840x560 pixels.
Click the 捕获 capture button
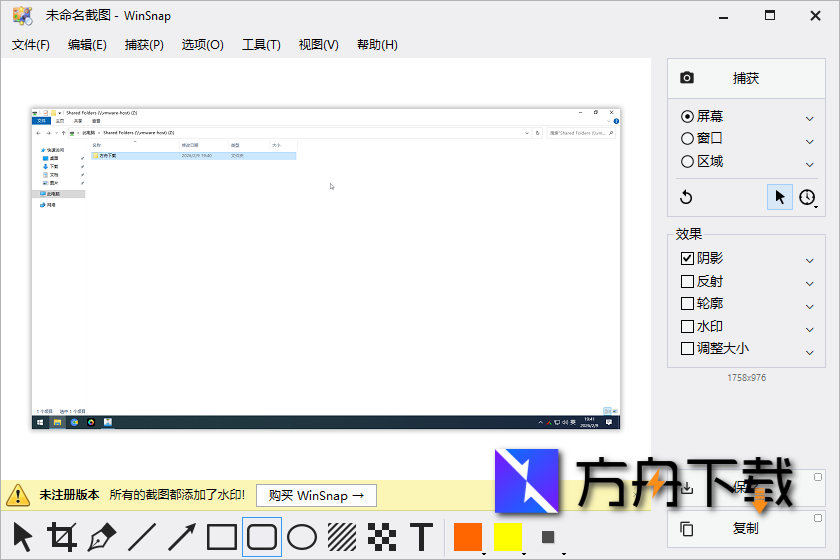click(x=746, y=78)
